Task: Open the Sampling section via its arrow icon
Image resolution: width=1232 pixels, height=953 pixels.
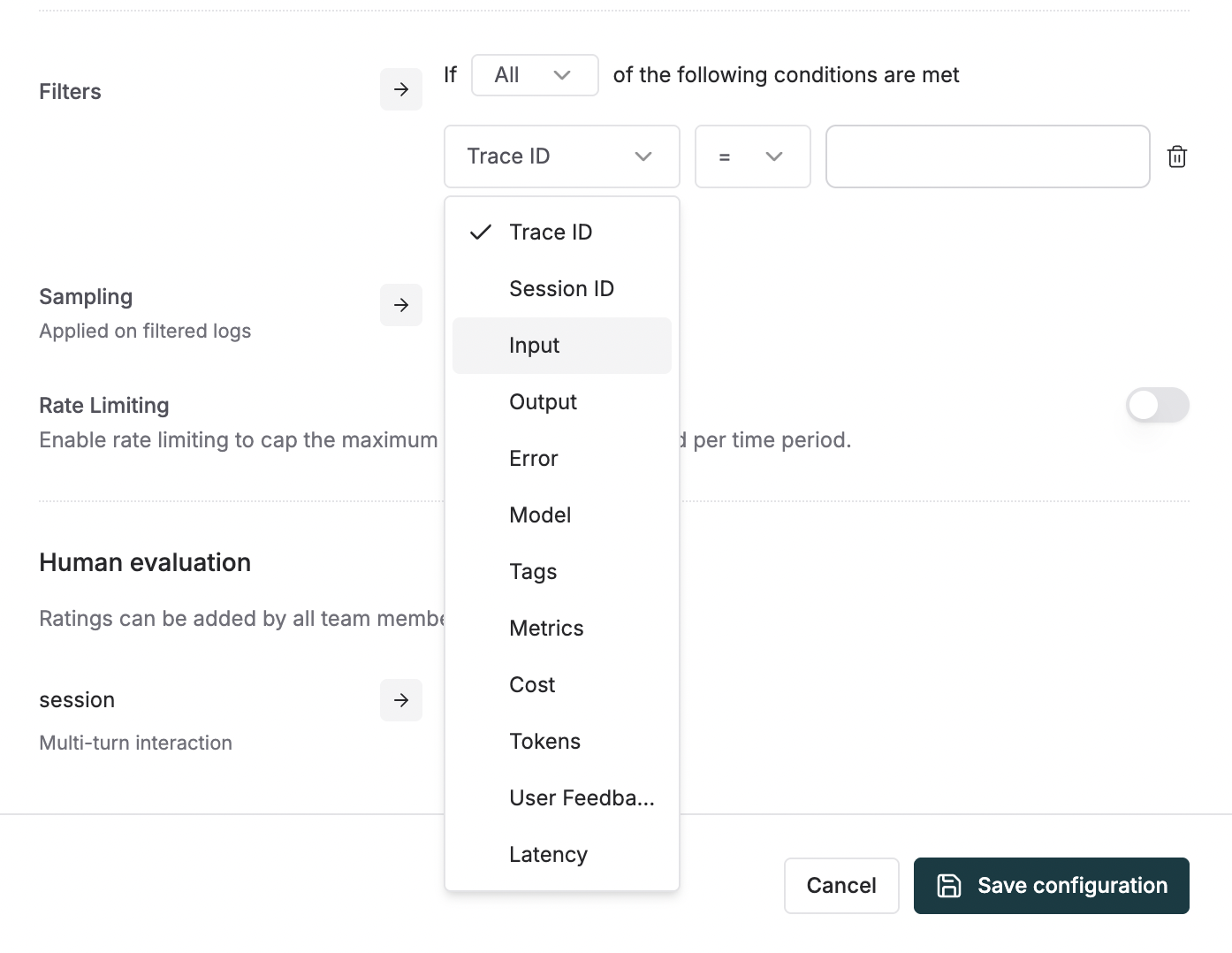Action: pos(401,305)
